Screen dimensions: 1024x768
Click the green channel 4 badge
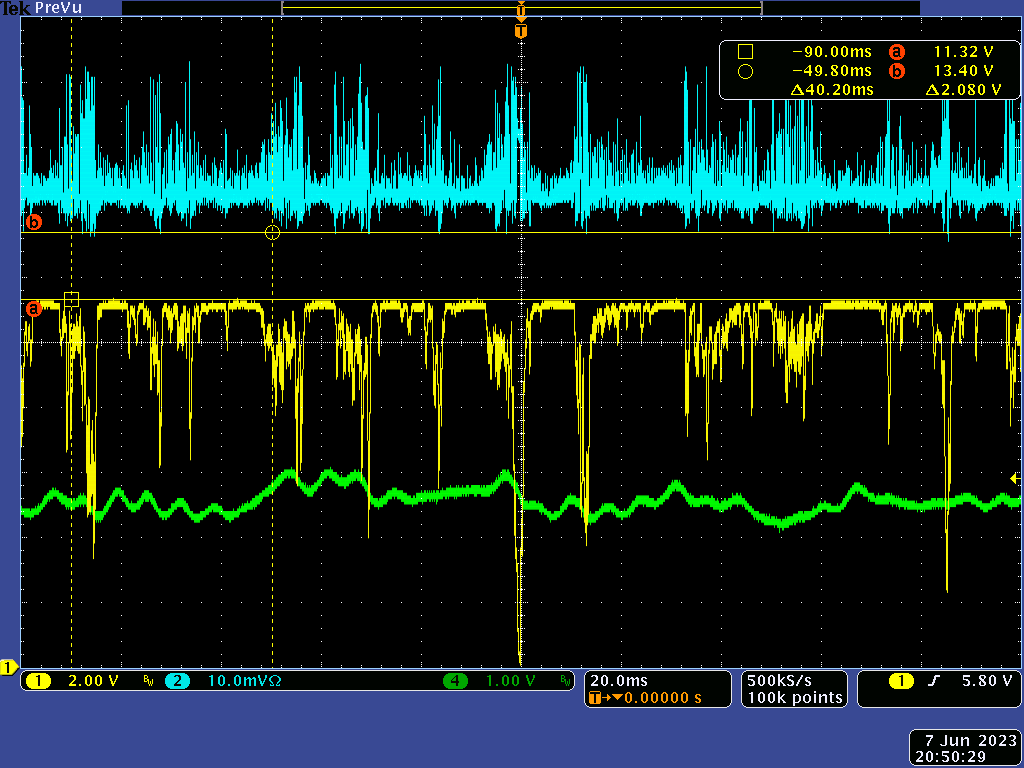coord(456,681)
